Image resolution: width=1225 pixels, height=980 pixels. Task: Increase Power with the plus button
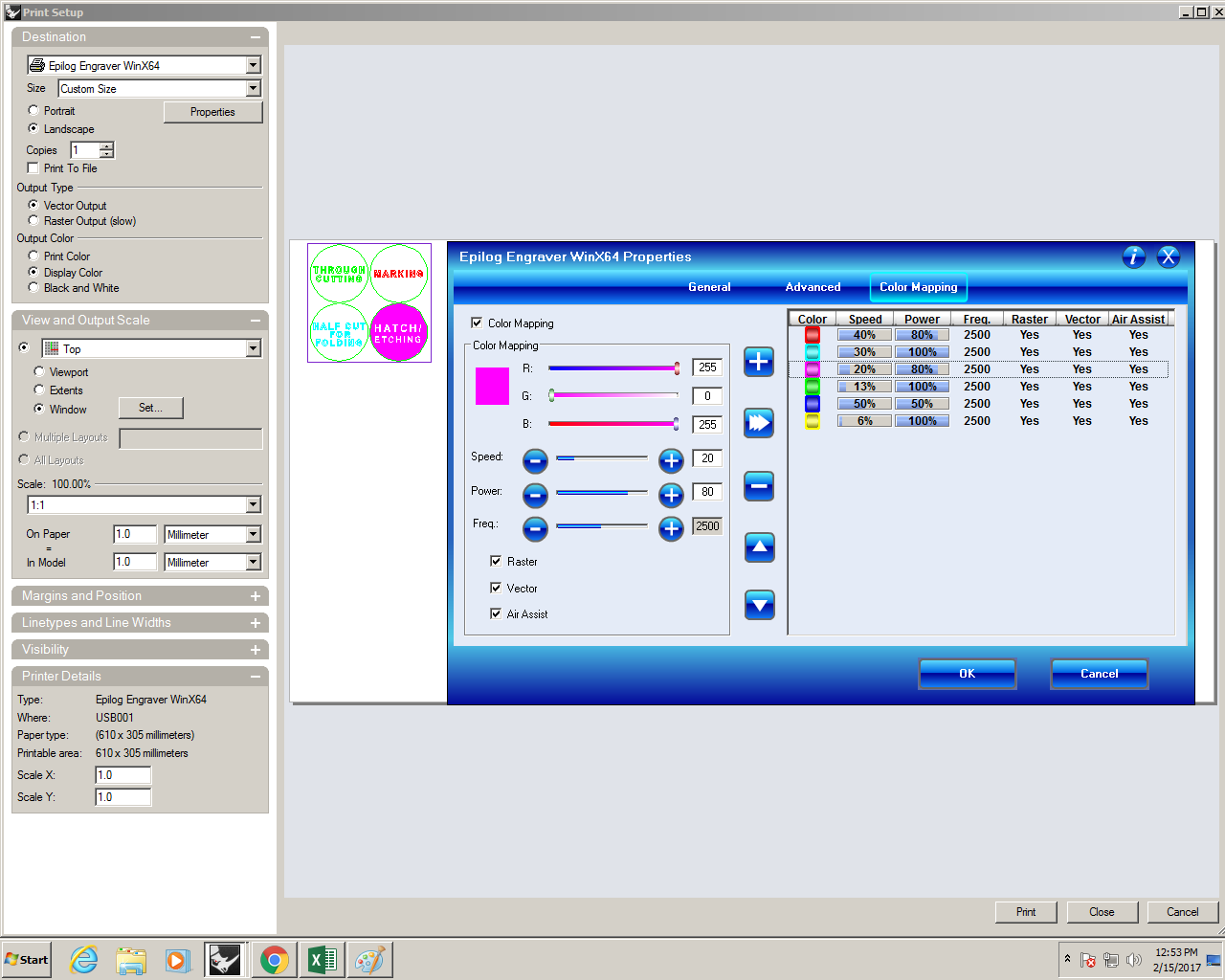click(x=672, y=495)
